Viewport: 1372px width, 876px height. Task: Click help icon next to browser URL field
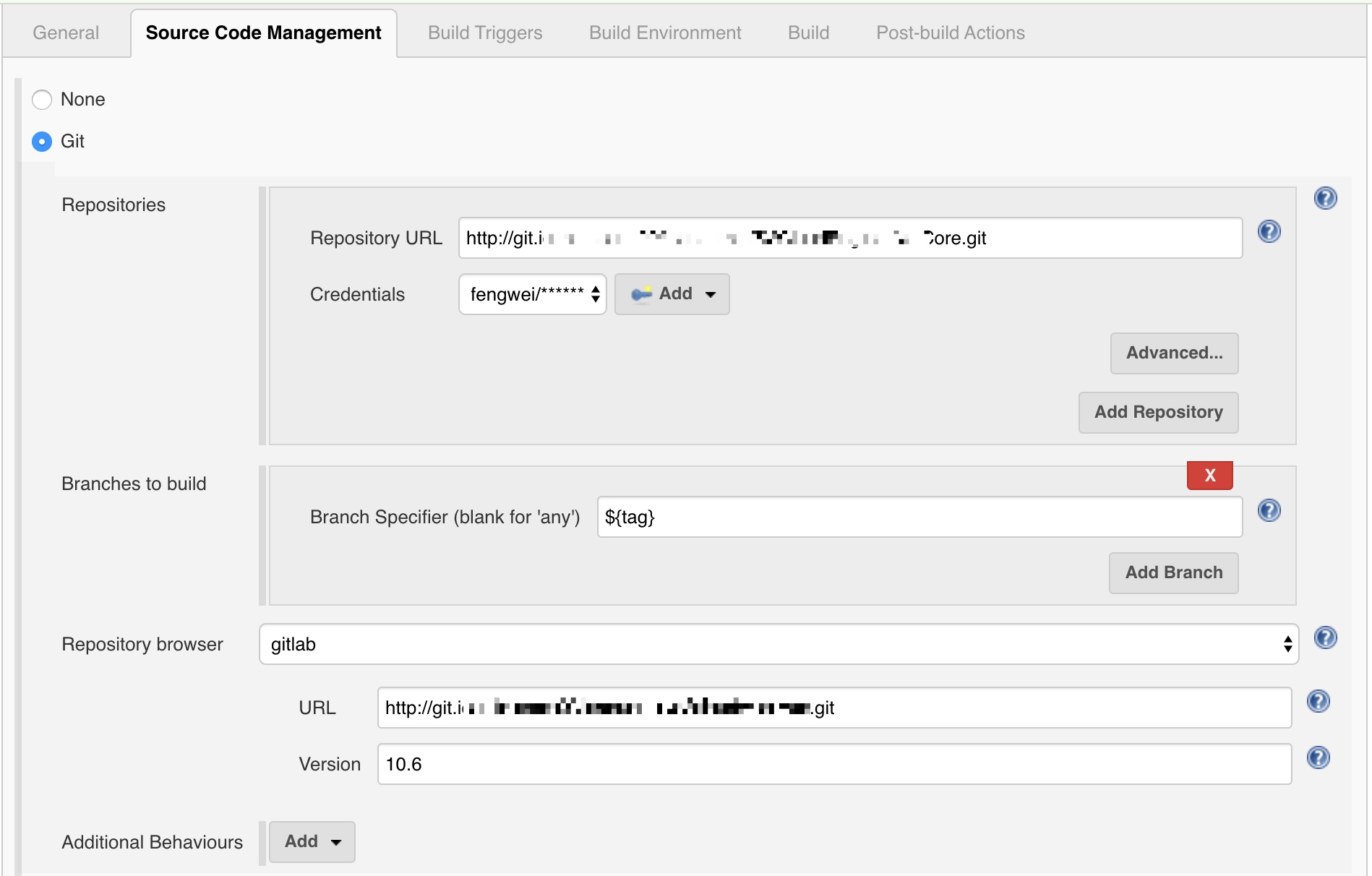coord(1318,701)
